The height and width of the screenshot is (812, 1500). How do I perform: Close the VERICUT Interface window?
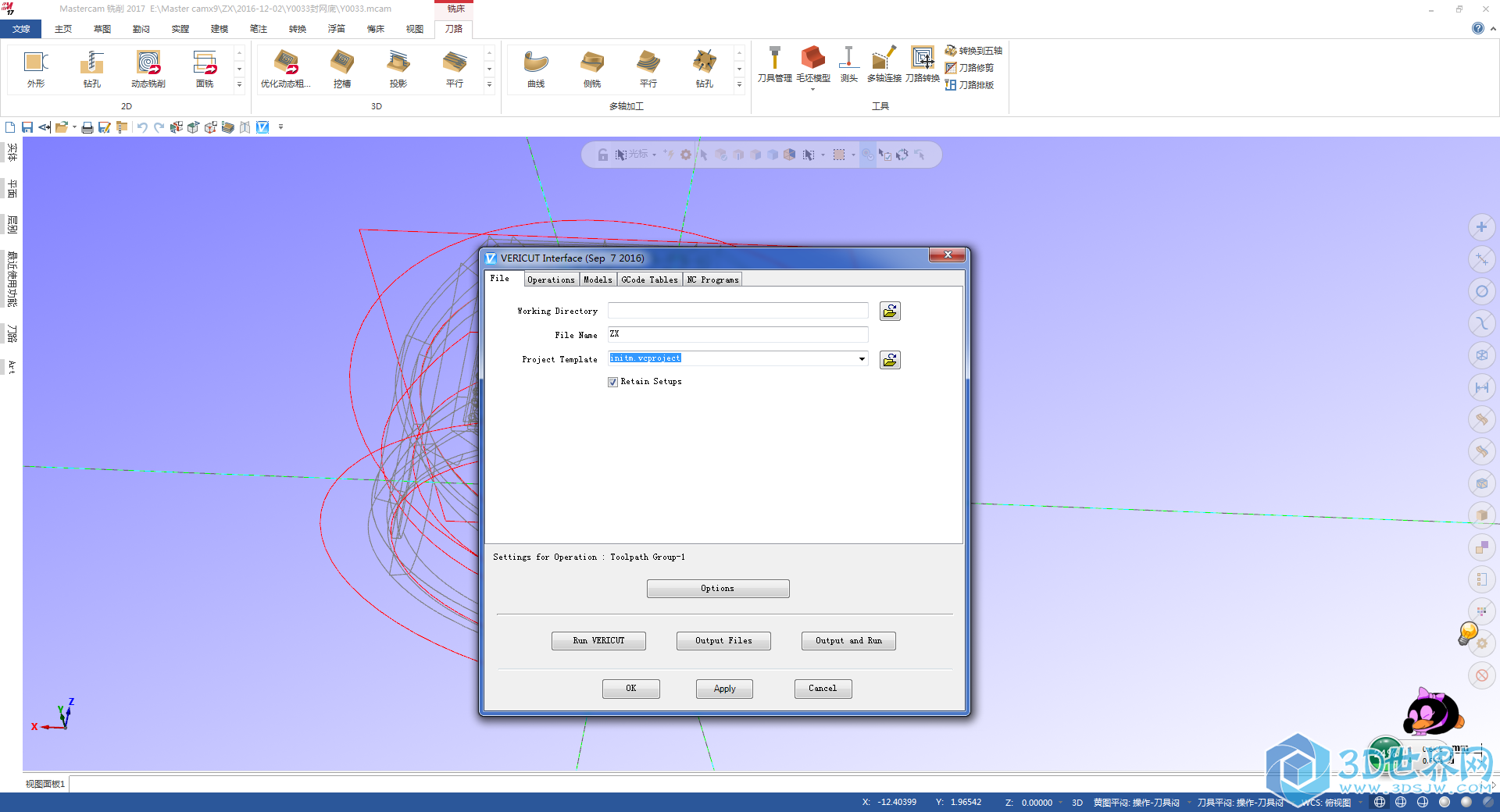[948, 255]
